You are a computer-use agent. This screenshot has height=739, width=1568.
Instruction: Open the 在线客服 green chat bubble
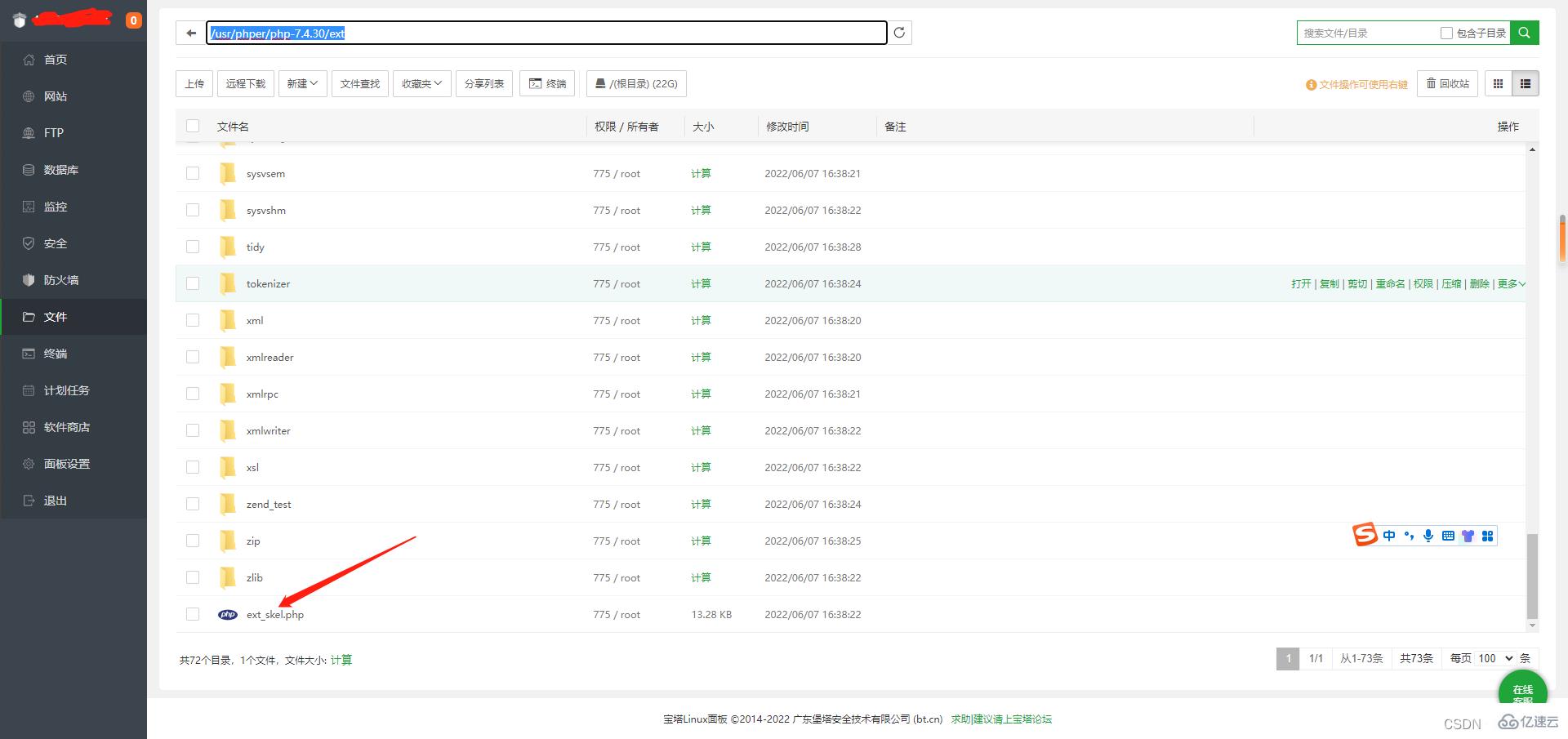[x=1522, y=688]
